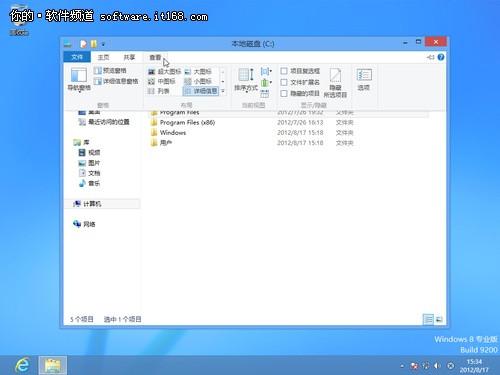The image size is (500, 375).
Task: Launch Internet Explorer from the taskbar
Action: 22,365
